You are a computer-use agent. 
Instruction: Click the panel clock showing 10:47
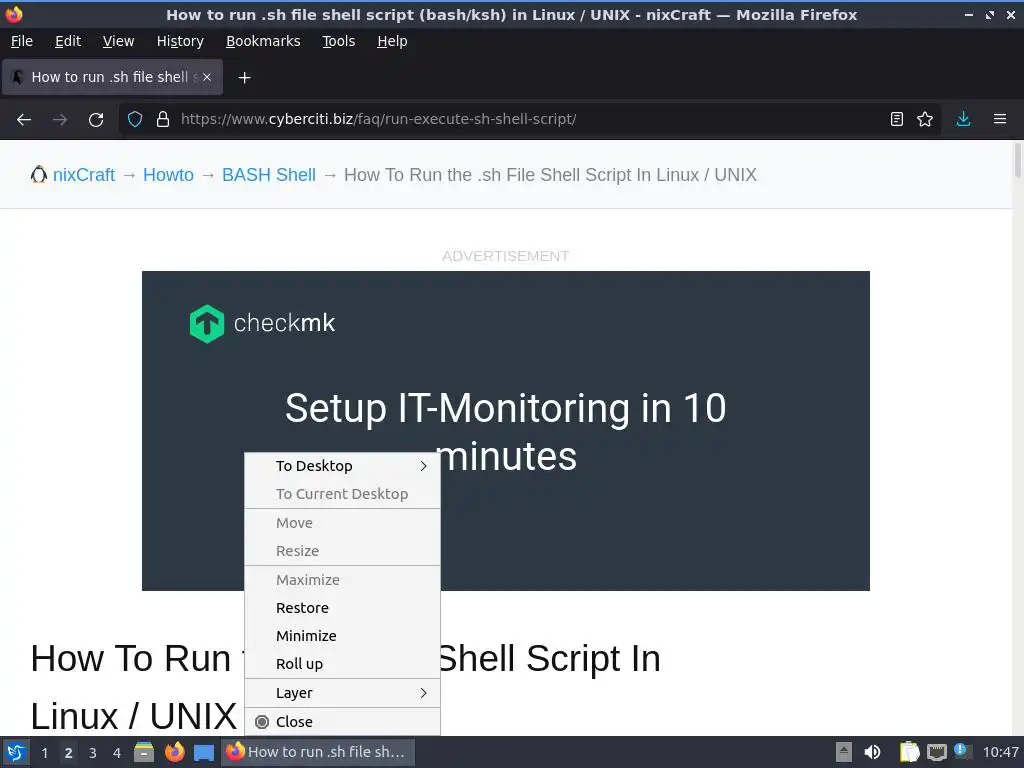click(x=1000, y=752)
